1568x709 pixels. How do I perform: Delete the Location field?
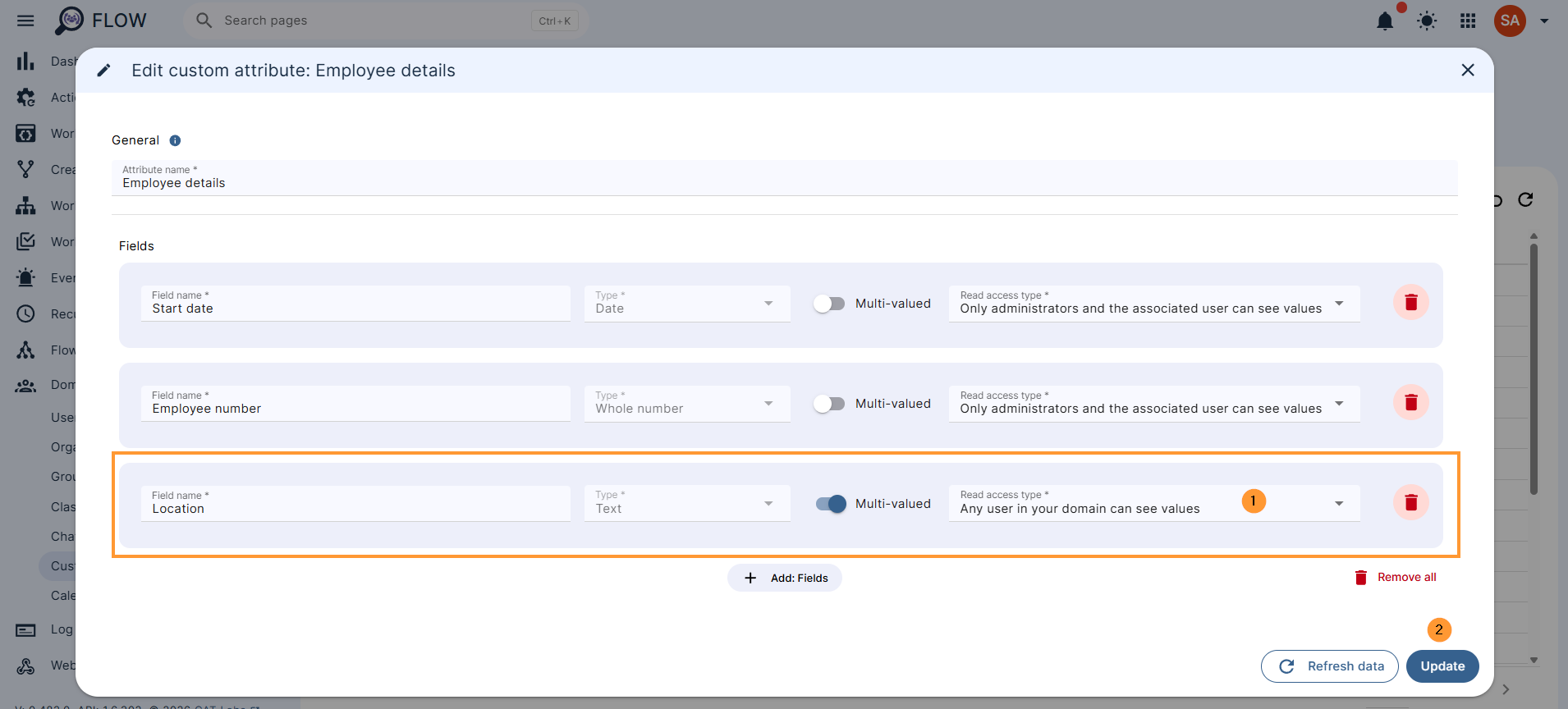point(1411,502)
